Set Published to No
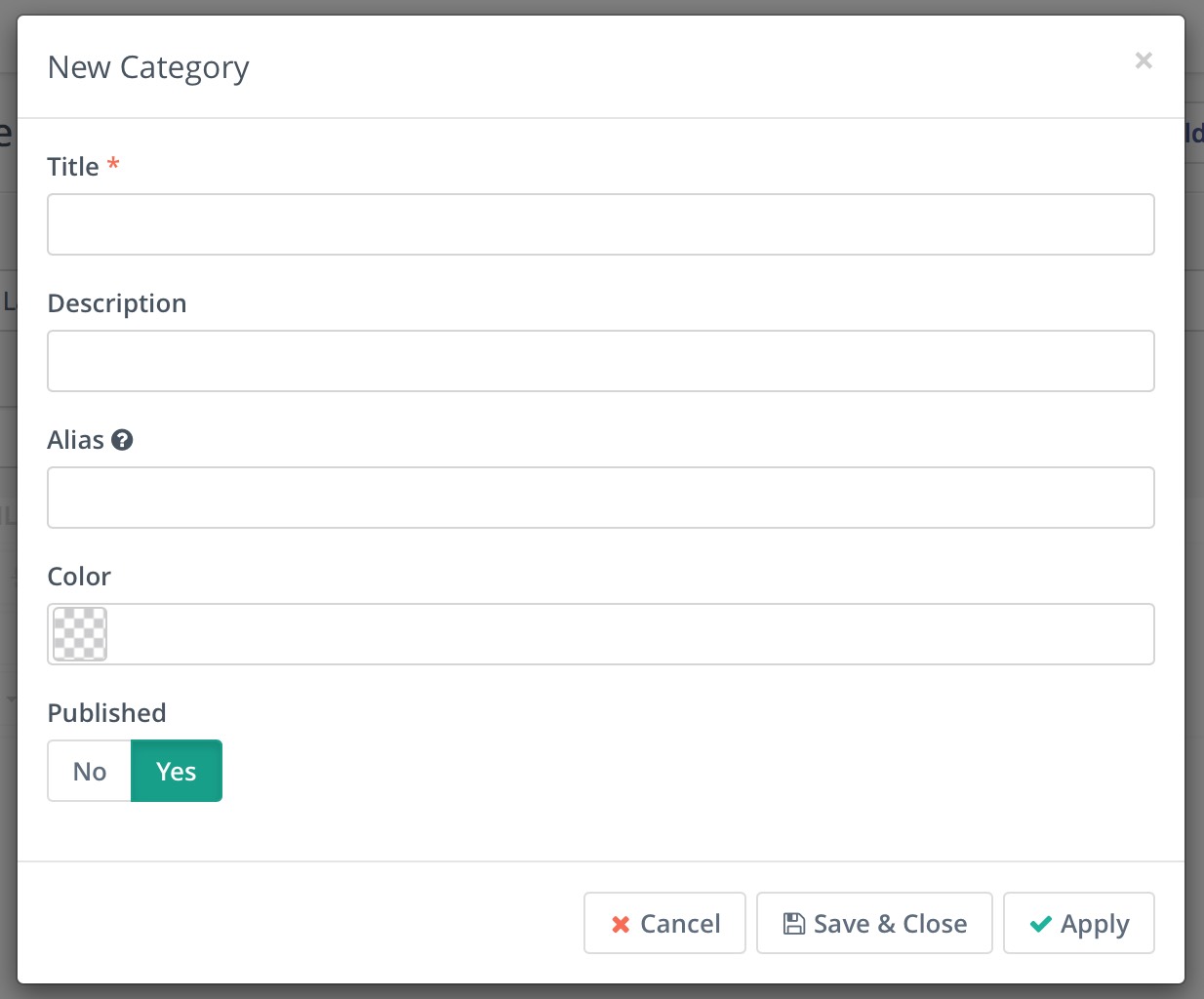The height and width of the screenshot is (999, 1204). (90, 771)
